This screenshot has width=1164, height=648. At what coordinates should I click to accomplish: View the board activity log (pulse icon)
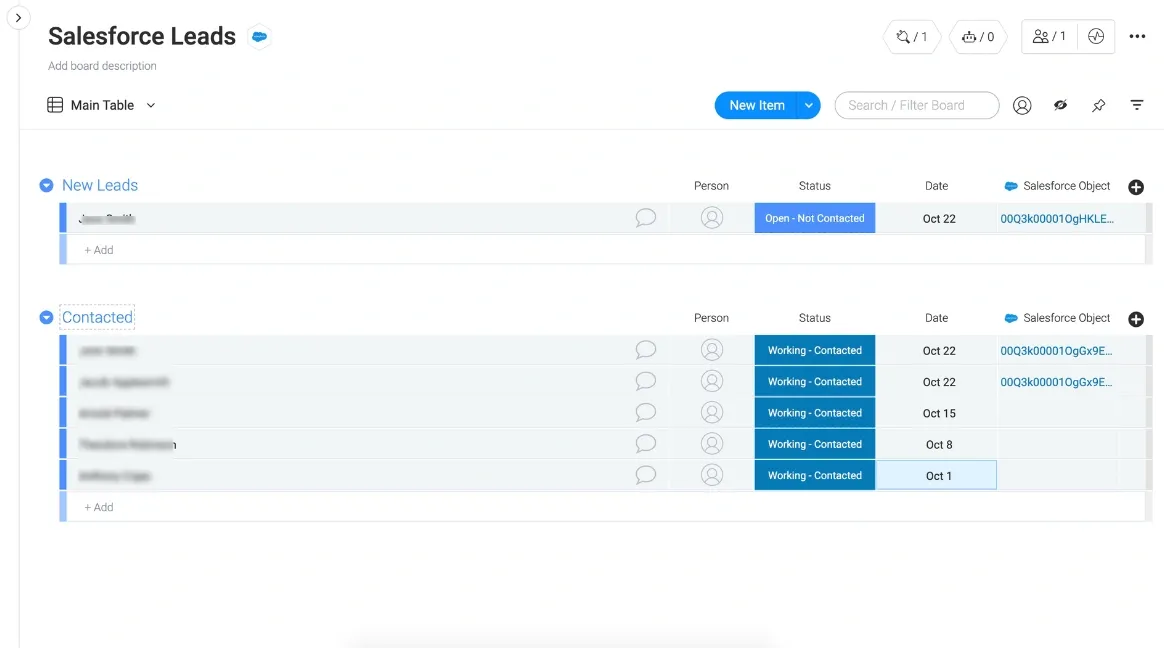pyautogui.click(x=1097, y=36)
